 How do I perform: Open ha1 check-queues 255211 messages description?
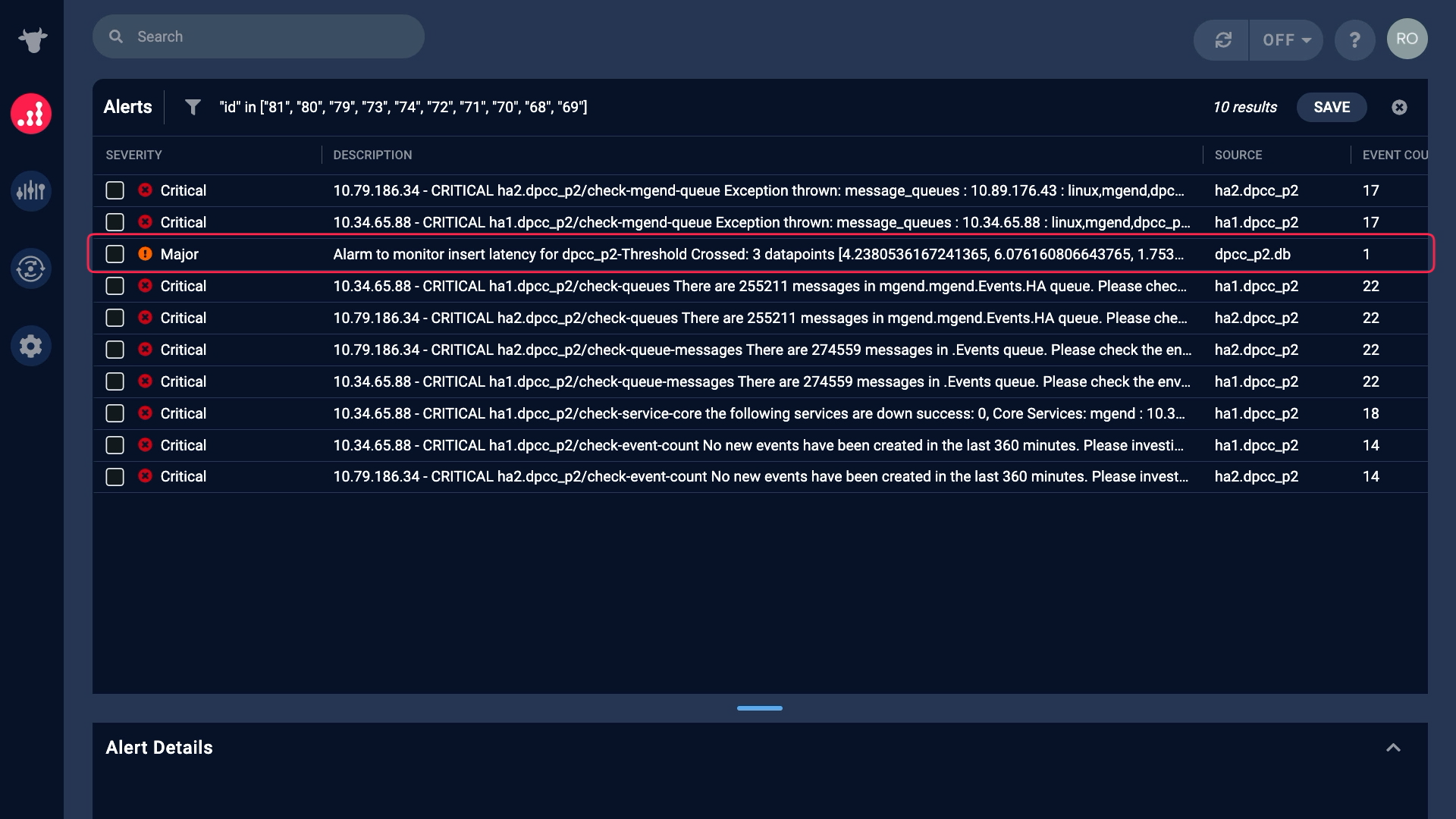click(x=760, y=286)
